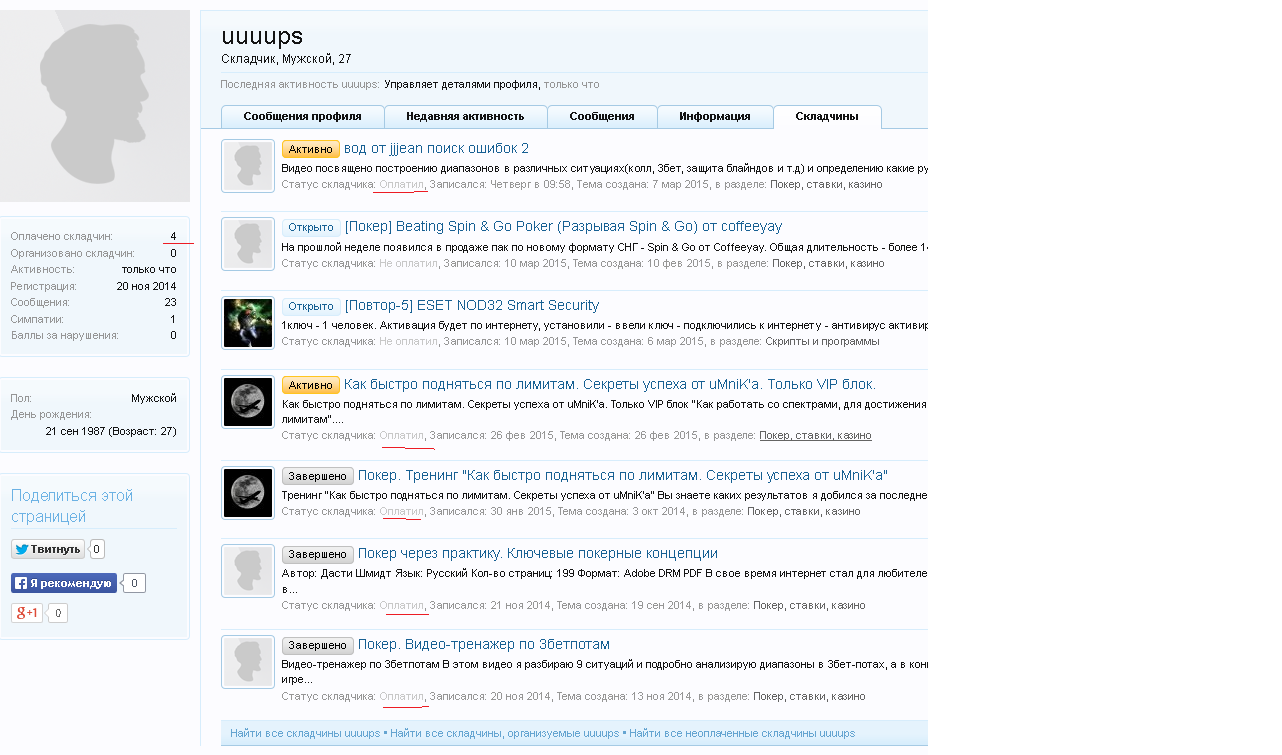
Task: Click "Не оплатил" status in Beating Spin & Go row
Action: click(x=408, y=264)
